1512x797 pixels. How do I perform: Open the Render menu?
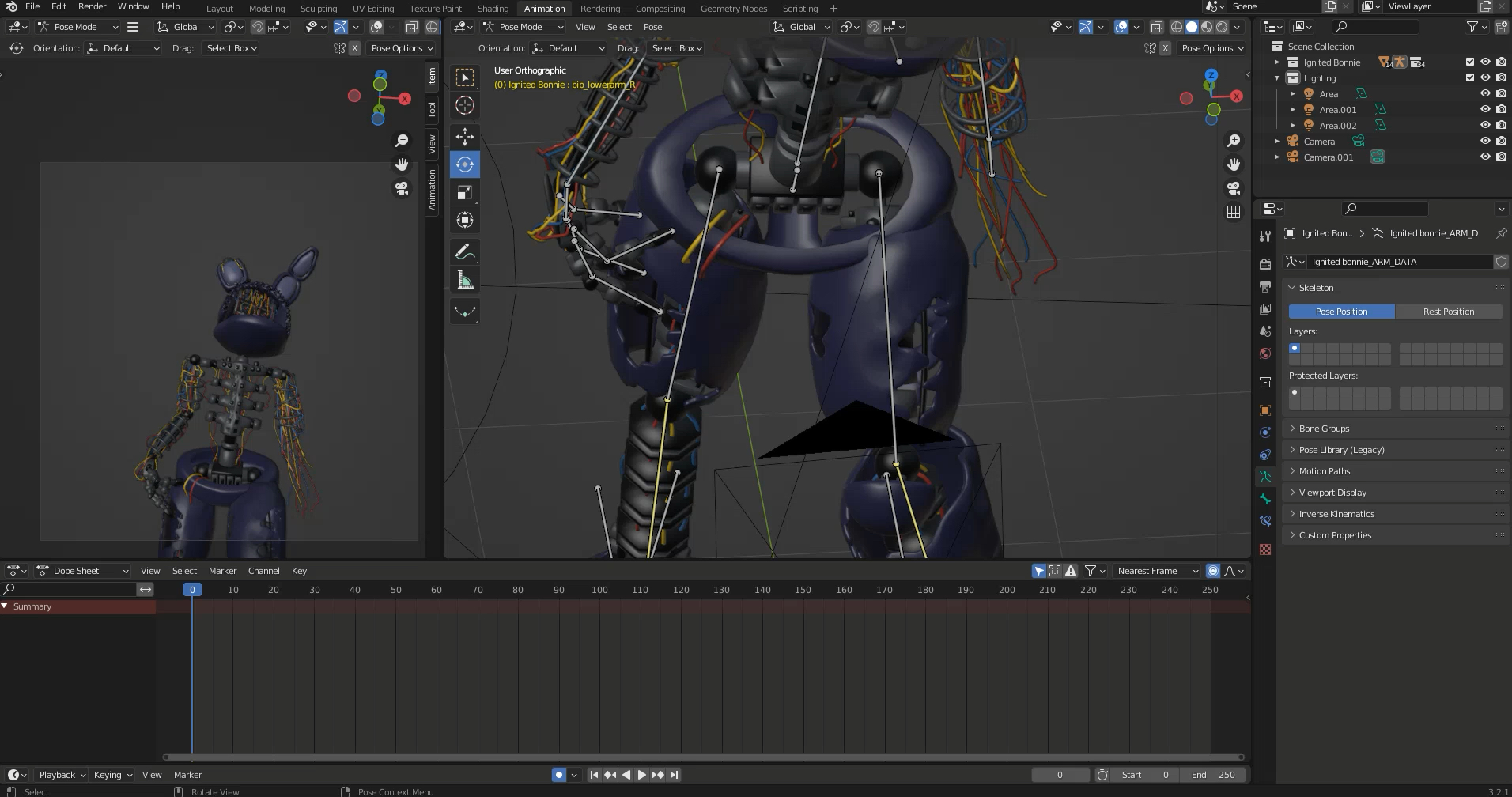(92, 6)
